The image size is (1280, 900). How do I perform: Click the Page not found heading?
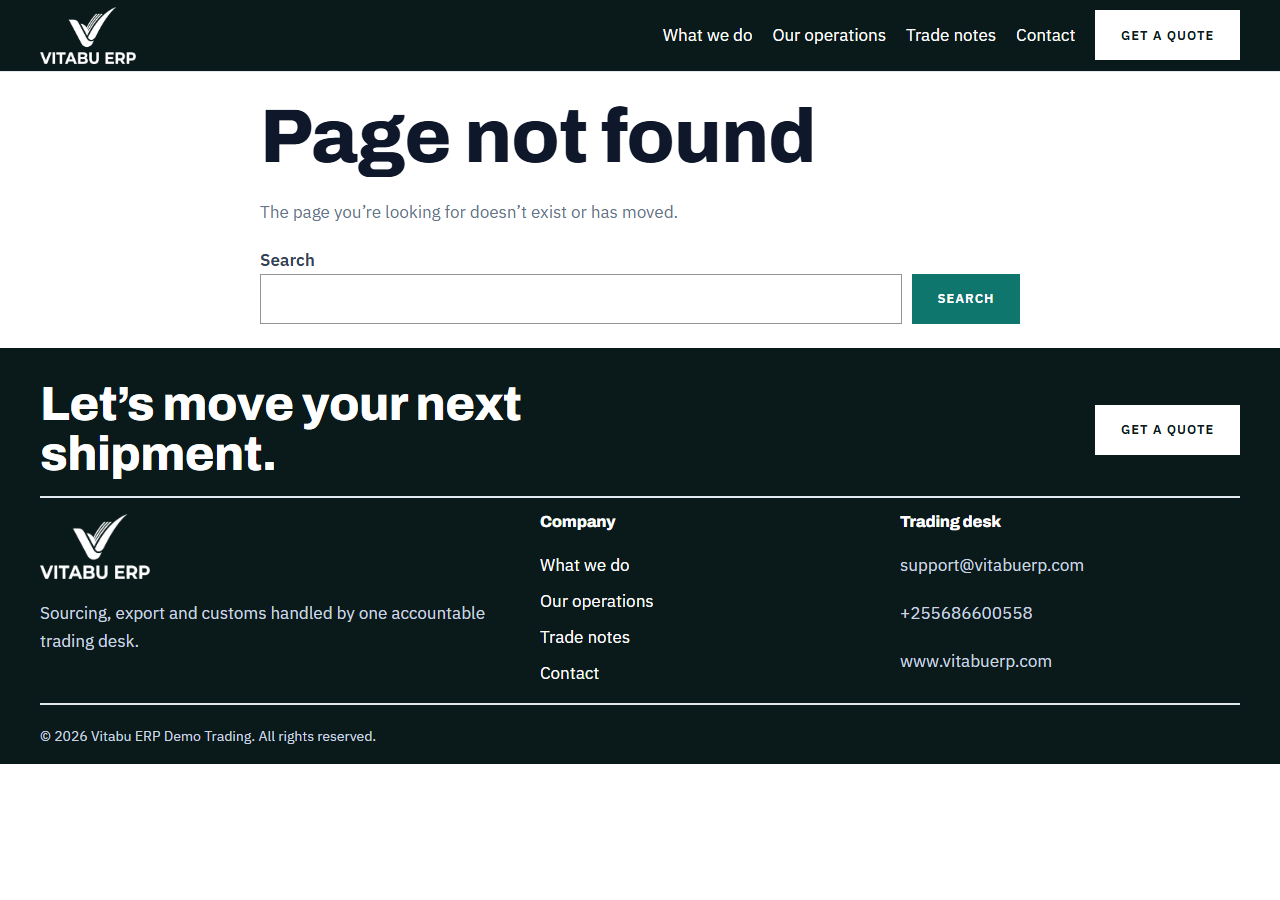[x=538, y=138]
